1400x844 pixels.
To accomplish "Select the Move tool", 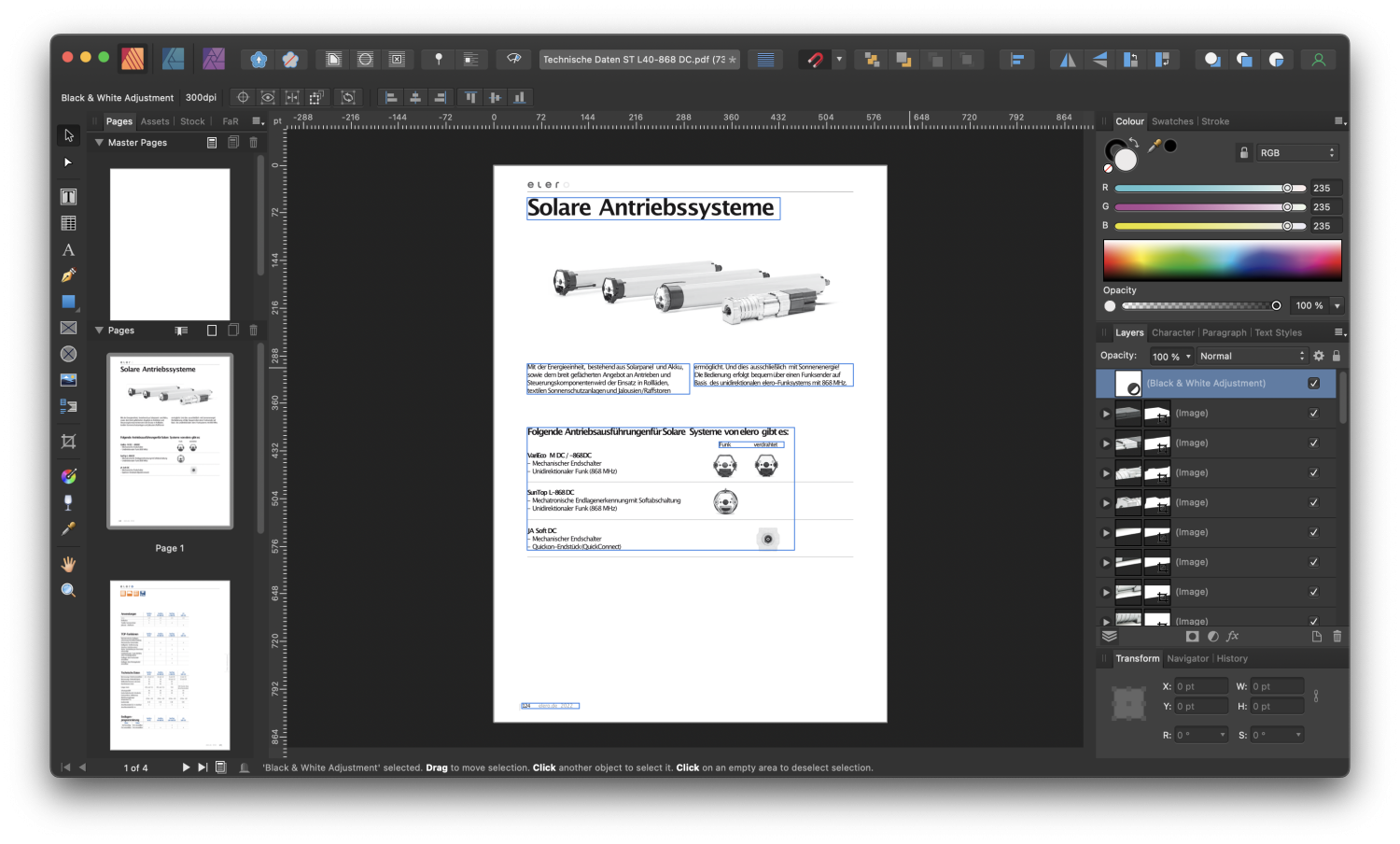I will point(67,135).
